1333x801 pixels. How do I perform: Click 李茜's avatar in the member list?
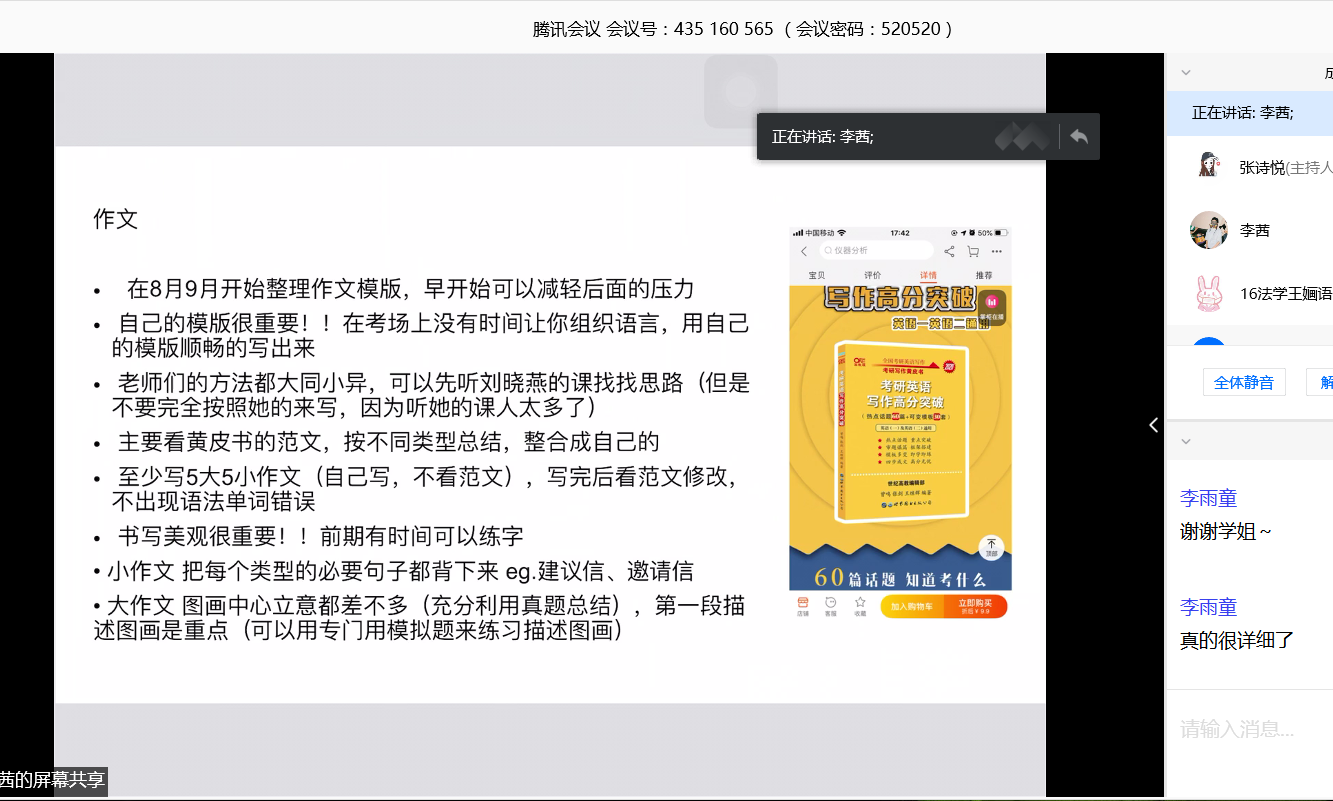coord(1209,230)
